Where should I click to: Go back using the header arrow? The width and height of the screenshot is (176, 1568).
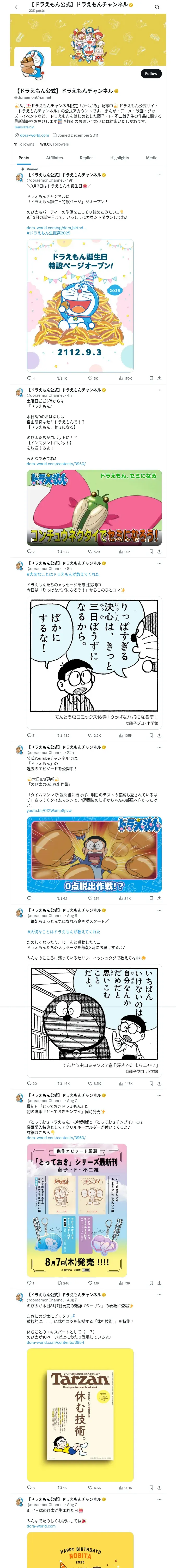pos(17,7)
